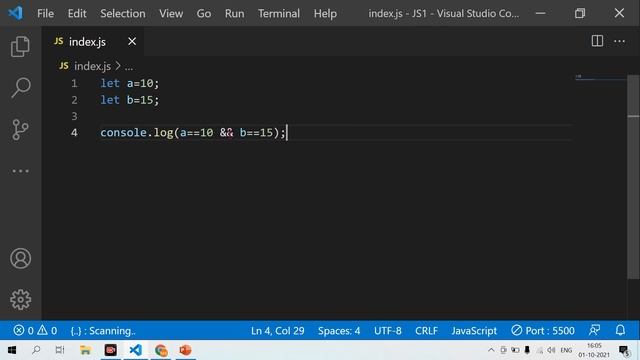
Task: Open Windows taskbar search
Action: (x=36, y=350)
